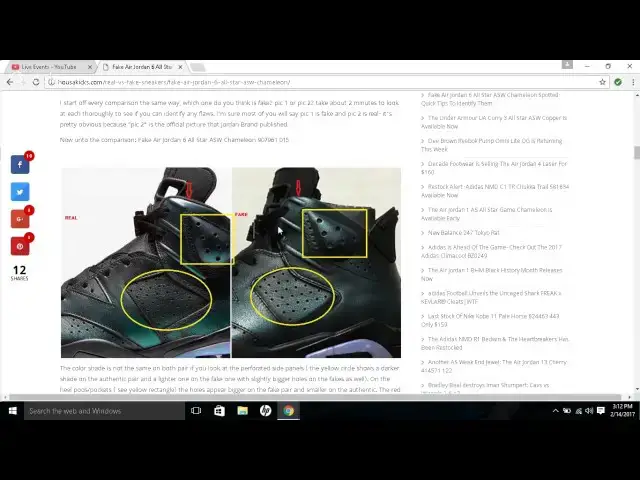The width and height of the screenshot is (640, 480).
Task: Pin the article on Pinterest
Action: (x=20, y=246)
